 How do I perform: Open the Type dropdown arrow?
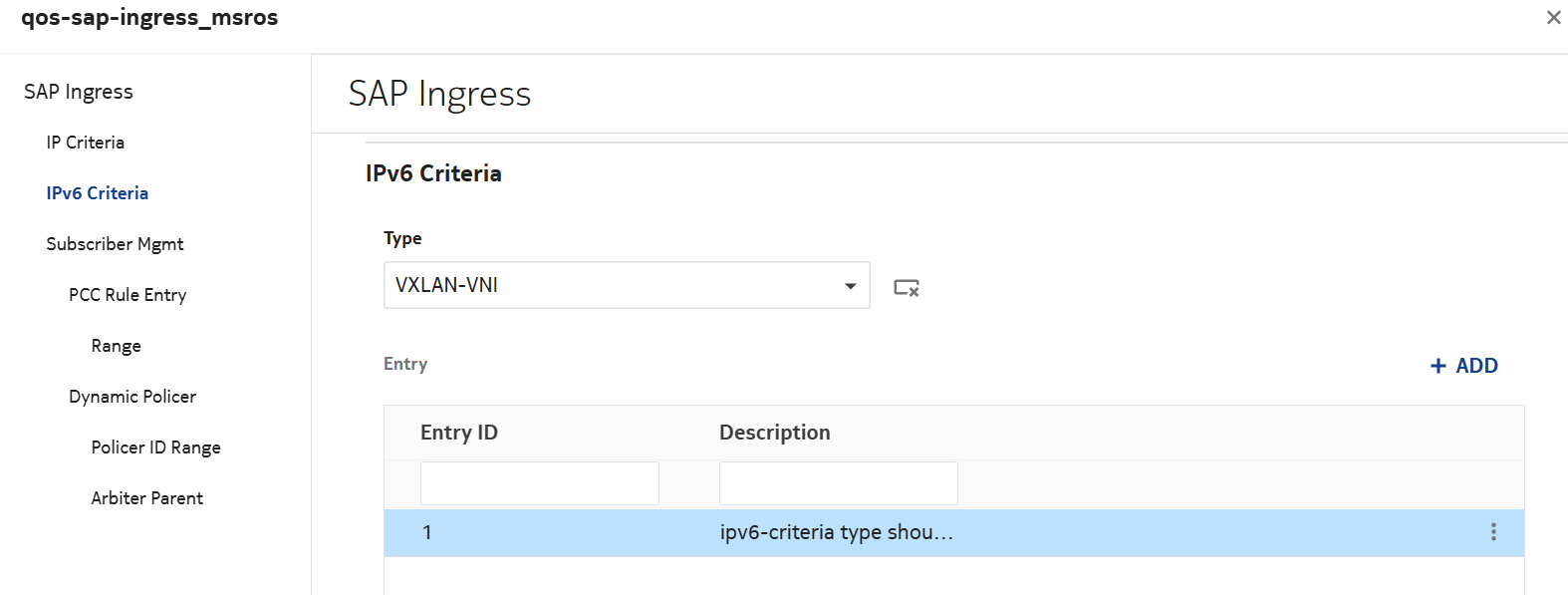850,286
